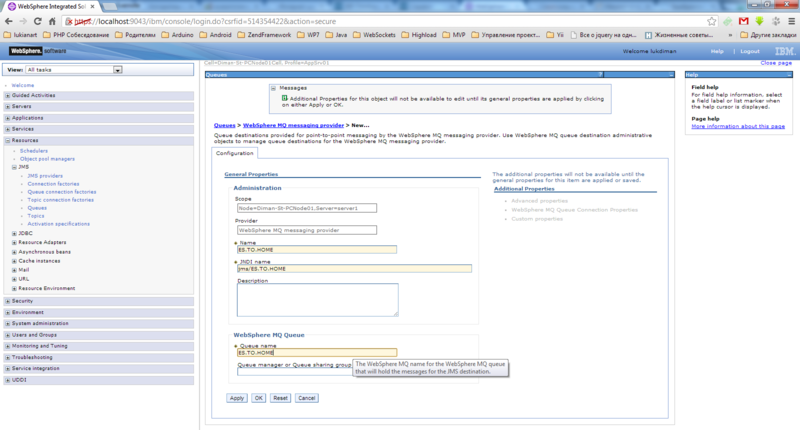Collapse the Resources navigation section
The width and height of the screenshot is (800, 430).
(8, 140)
